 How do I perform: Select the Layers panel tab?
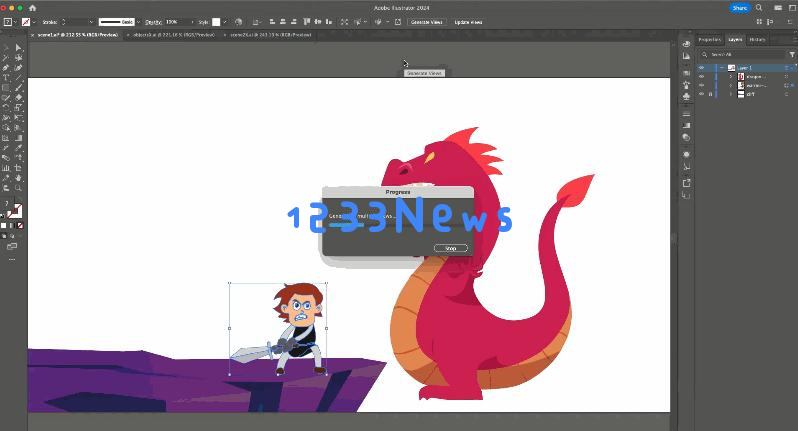[735, 39]
